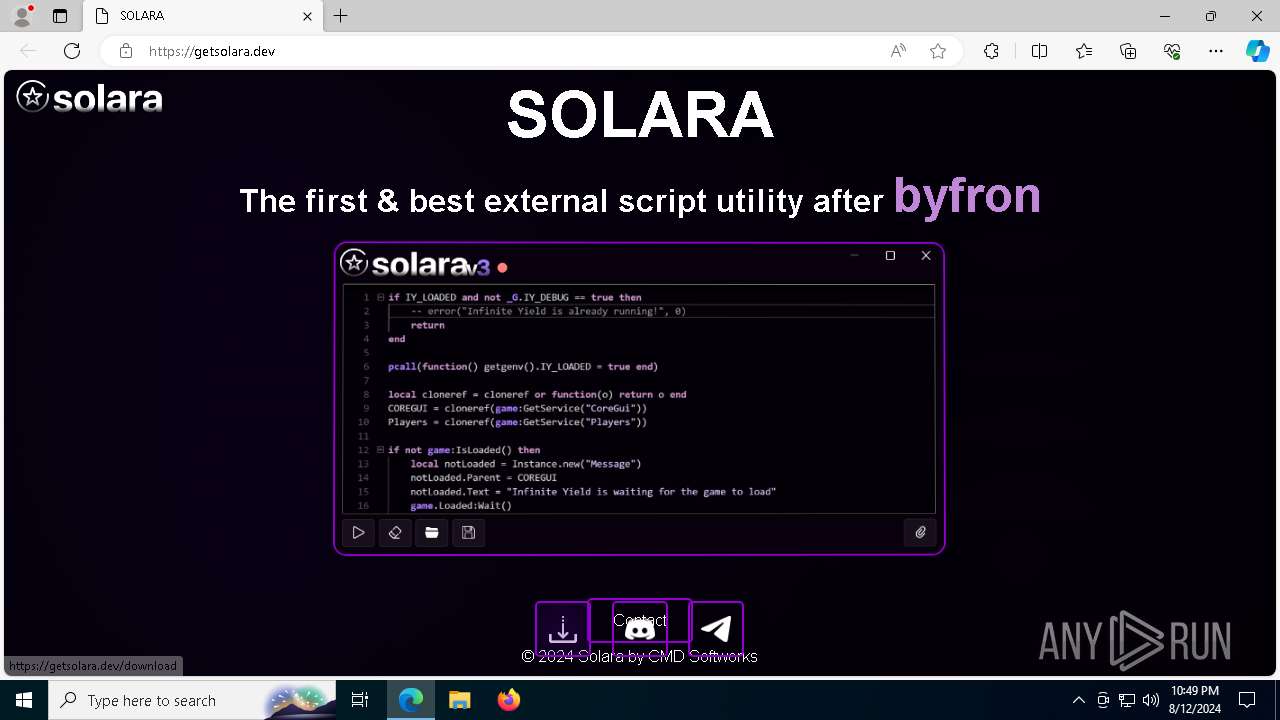Open Windows Start menu
The height and width of the screenshot is (720, 1280).
24,700
